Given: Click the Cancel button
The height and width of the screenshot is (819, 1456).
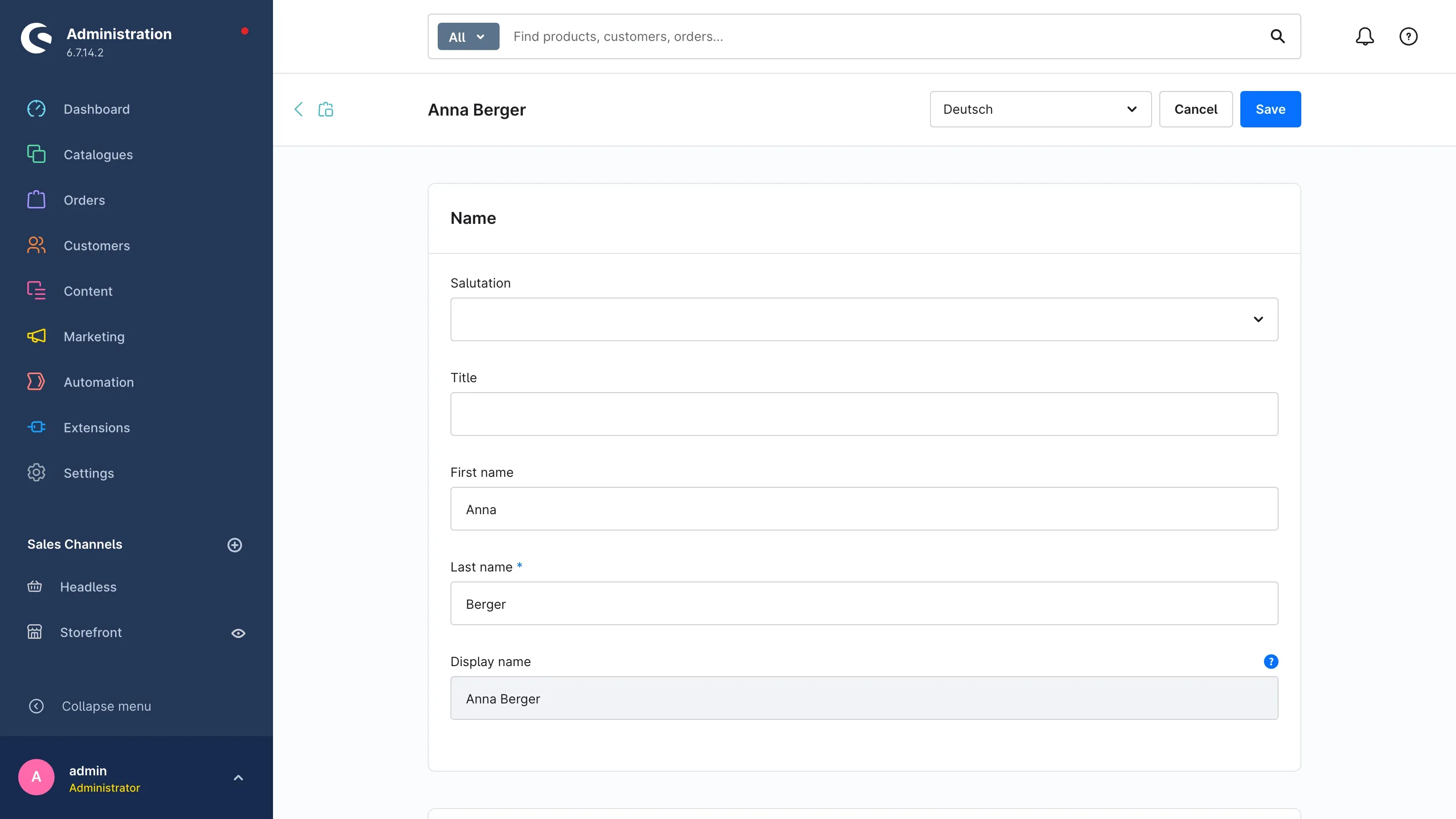Looking at the screenshot, I should (x=1195, y=109).
